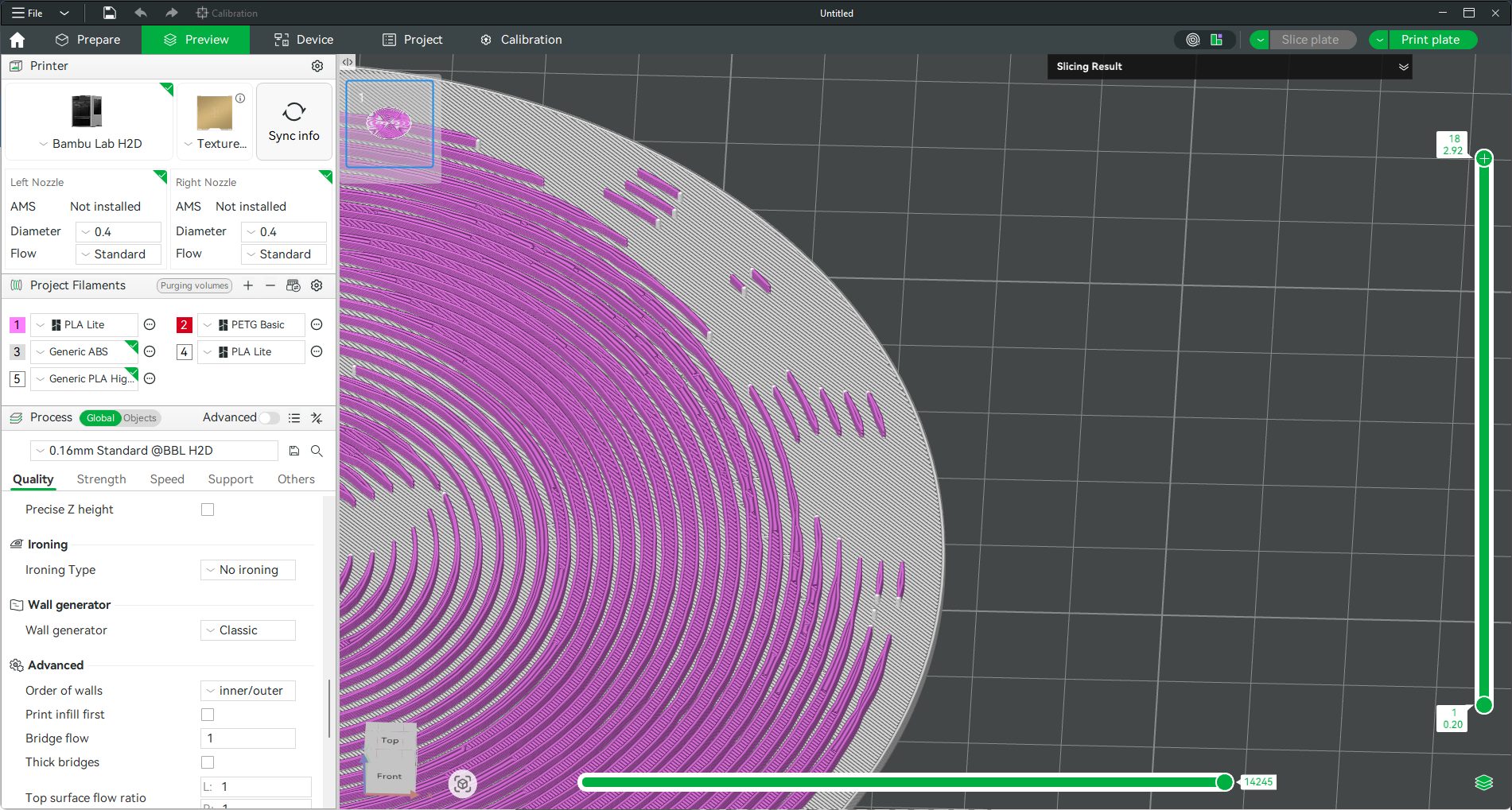Expand the Slicing Result panel
Screen dimensions: 1512x810
click(x=1403, y=67)
